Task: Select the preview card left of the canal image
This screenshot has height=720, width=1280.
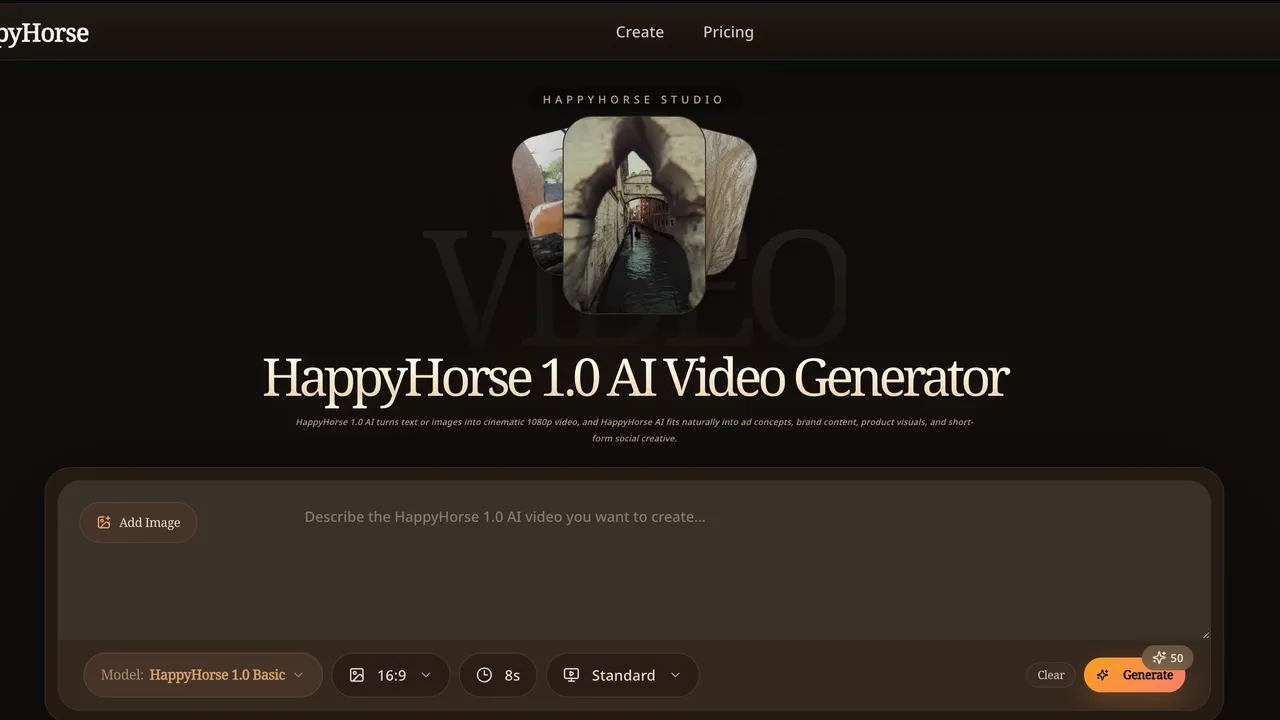Action: [x=538, y=201]
